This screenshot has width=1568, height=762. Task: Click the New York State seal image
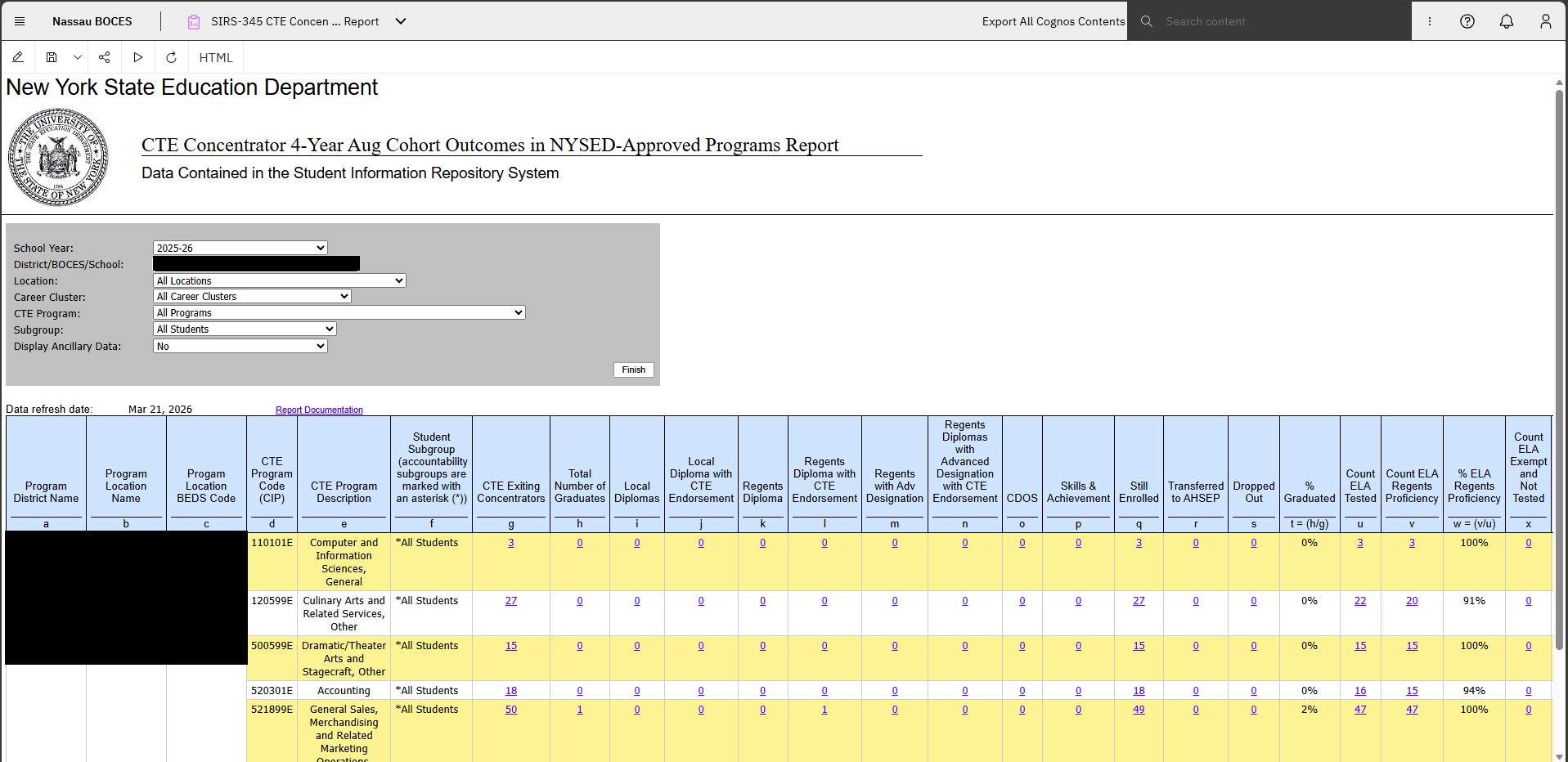tap(58, 157)
